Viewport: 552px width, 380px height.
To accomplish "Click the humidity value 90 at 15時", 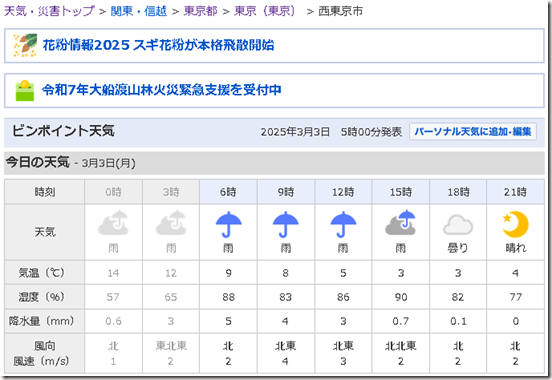I will 401,297.
